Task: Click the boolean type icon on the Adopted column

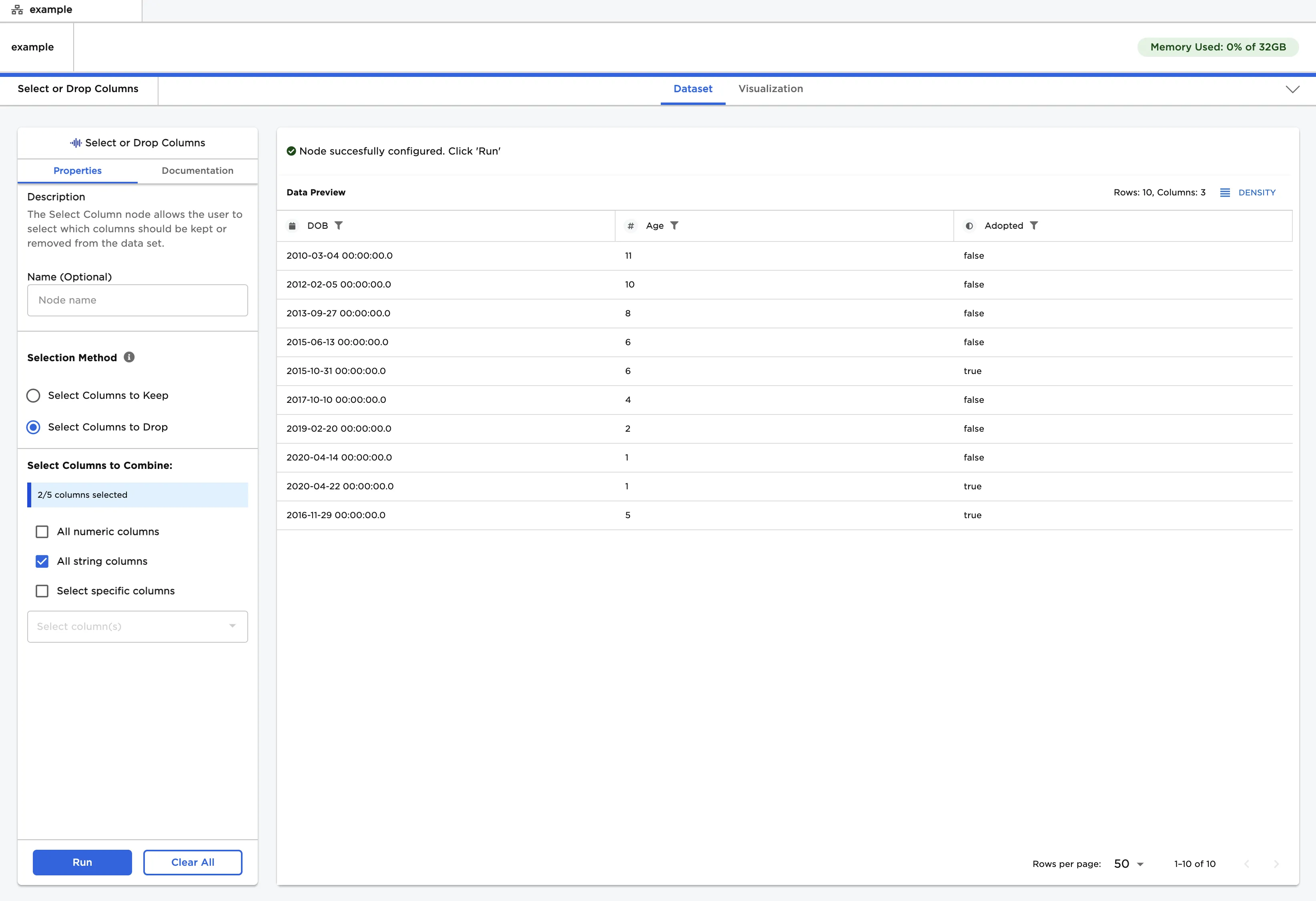Action: [x=968, y=225]
